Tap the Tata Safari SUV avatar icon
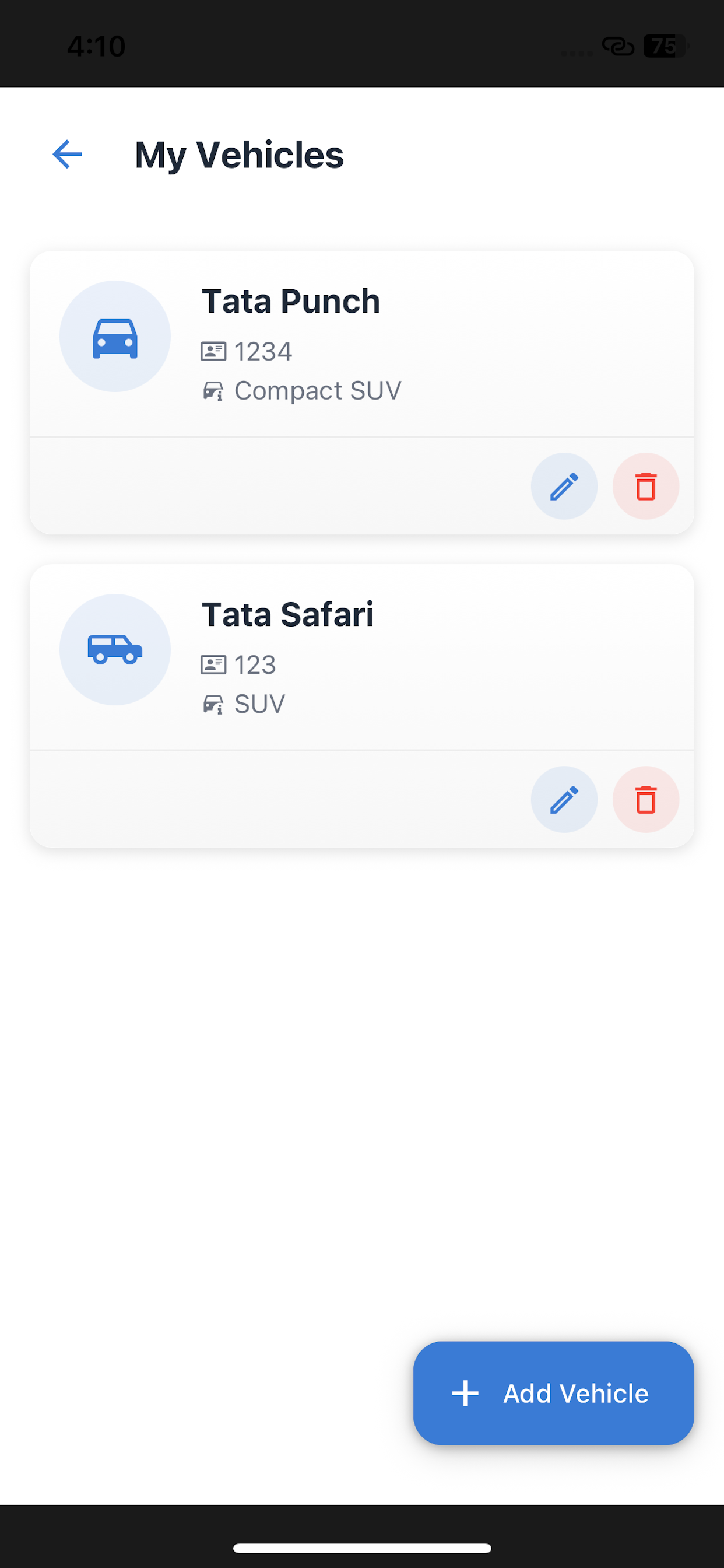724x1568 pixels. tap(115, 649)
